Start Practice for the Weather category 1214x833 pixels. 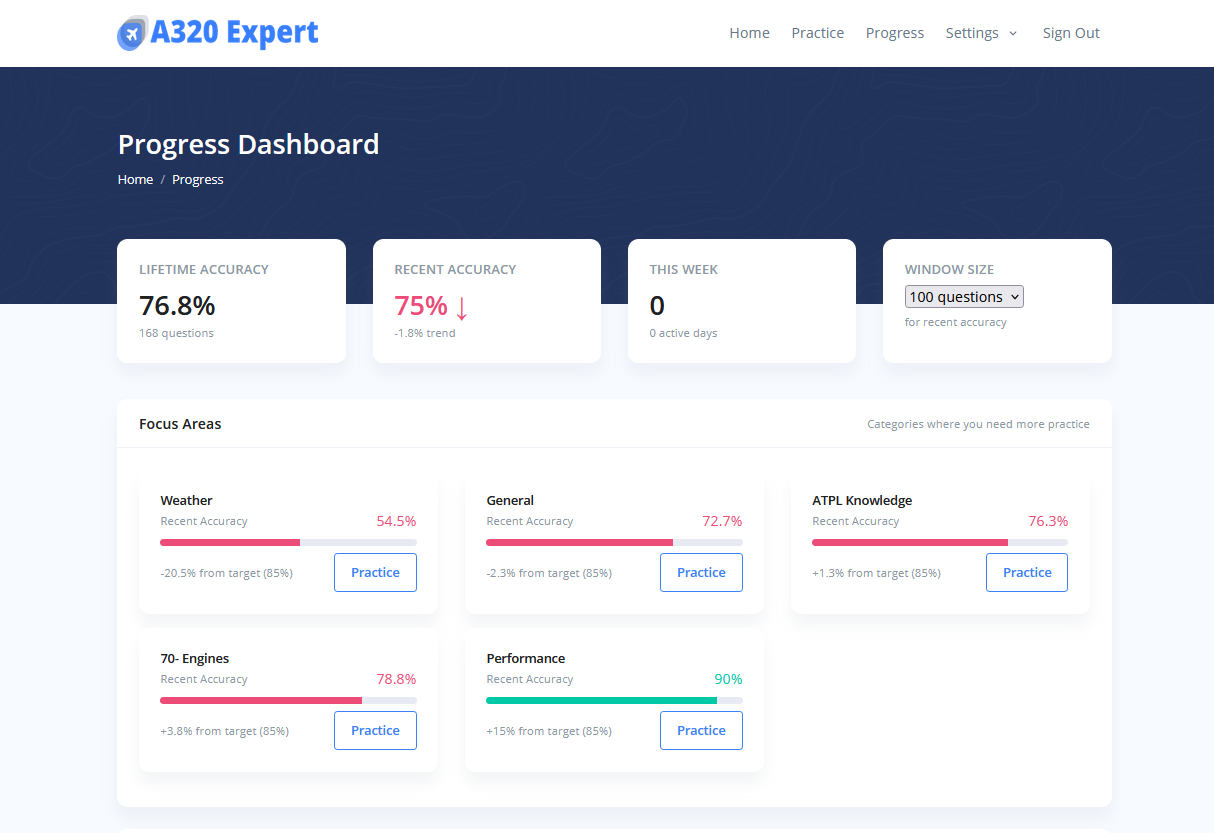[x=375, y=573]
